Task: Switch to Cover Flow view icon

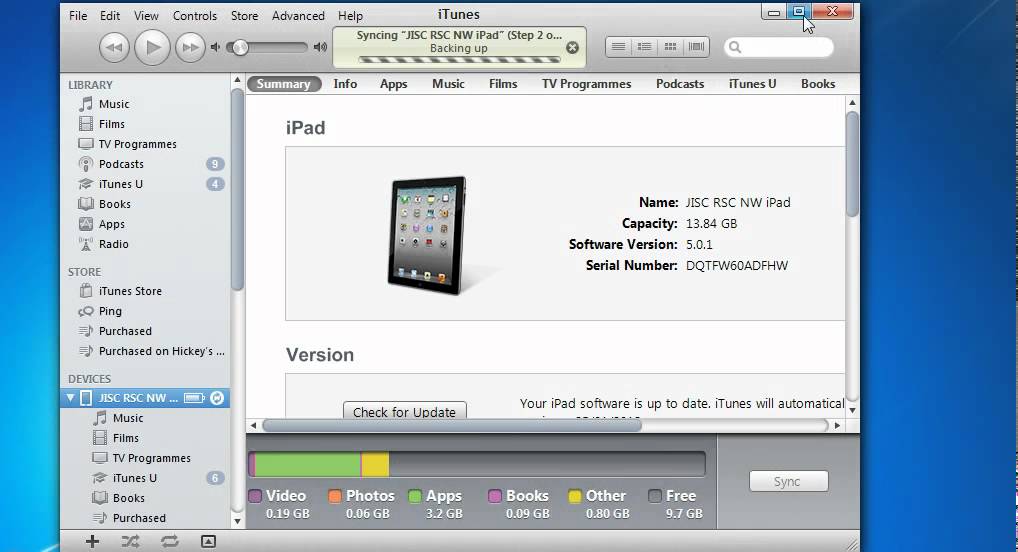Action: (x=696, y=47)
